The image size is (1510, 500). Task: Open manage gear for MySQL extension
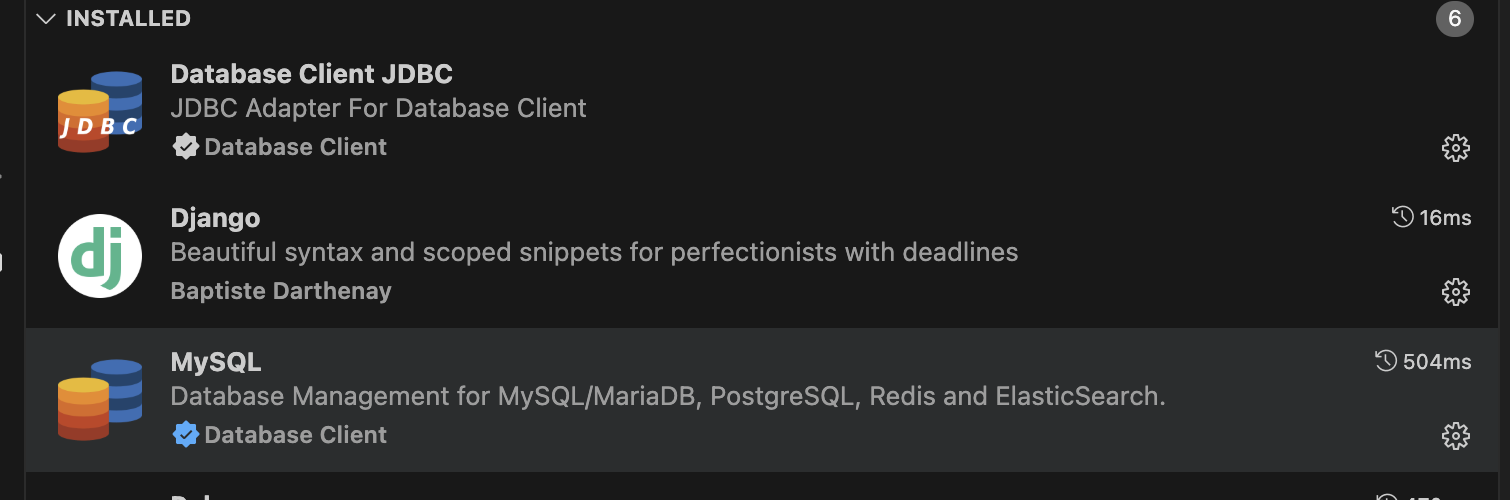(1455, 436)
